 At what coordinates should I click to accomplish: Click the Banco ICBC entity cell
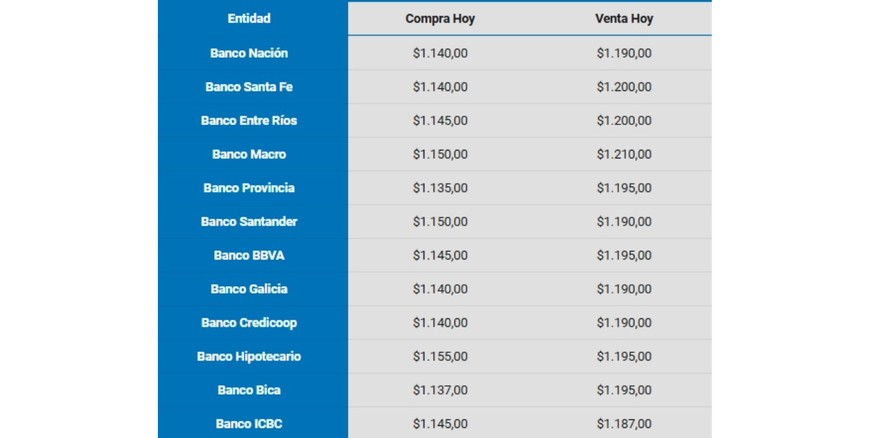pos(249,424)
